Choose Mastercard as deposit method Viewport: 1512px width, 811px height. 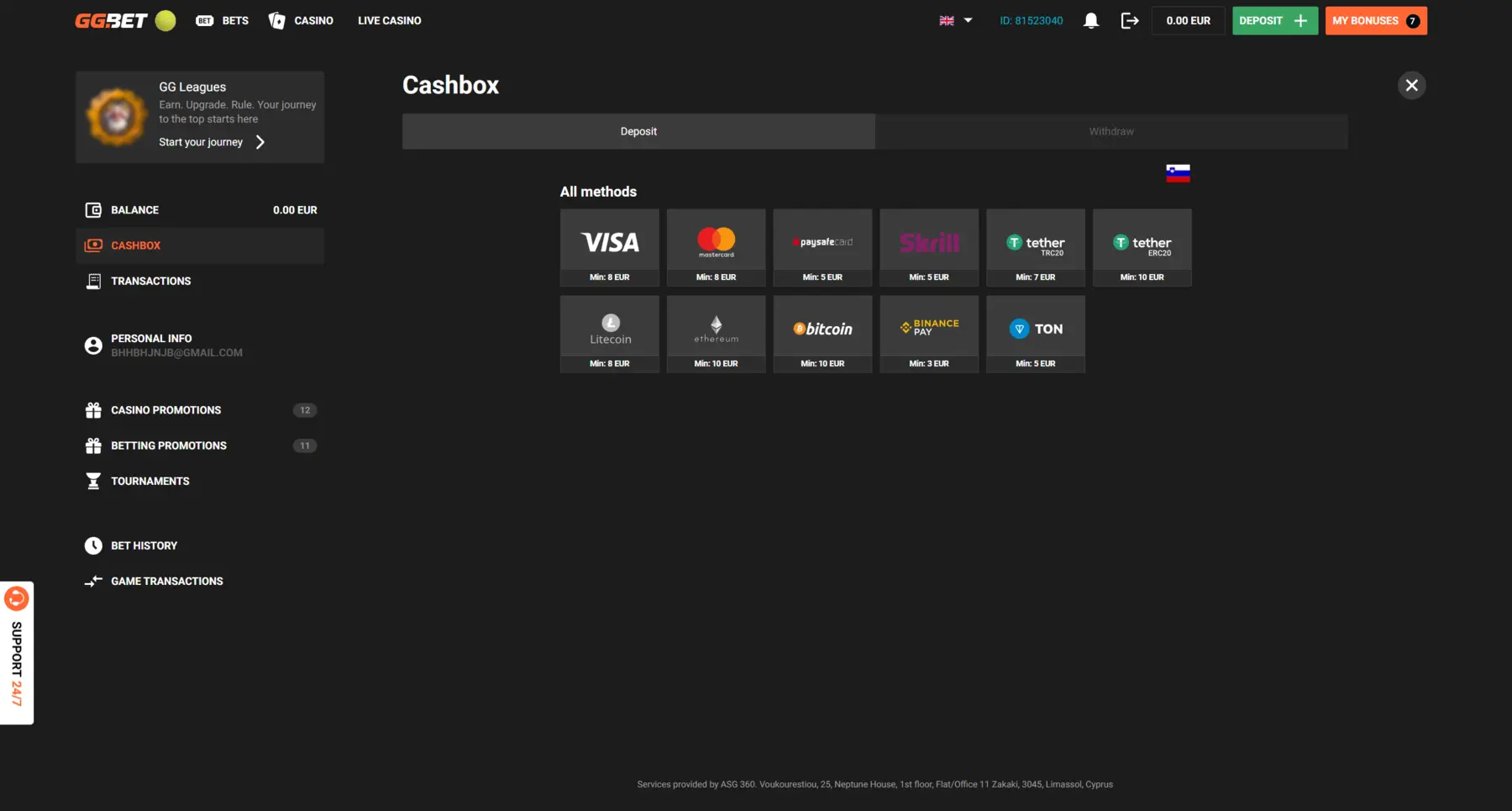tap(717, 248)
